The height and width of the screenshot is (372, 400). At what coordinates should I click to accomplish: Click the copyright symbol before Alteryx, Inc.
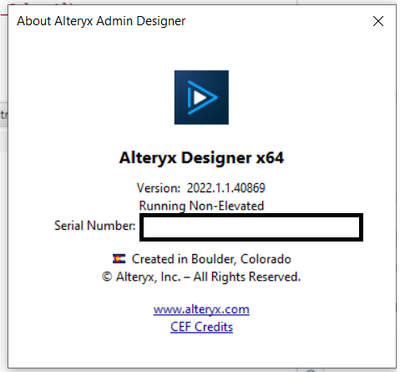click(x=107, y=277)
